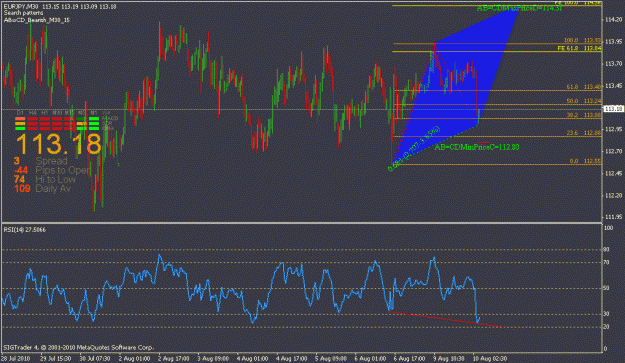Screen dimensions: 625x363
Task: Click the 70 level on RSI scale
Action: pyautogui.click(x=606, y=262)
